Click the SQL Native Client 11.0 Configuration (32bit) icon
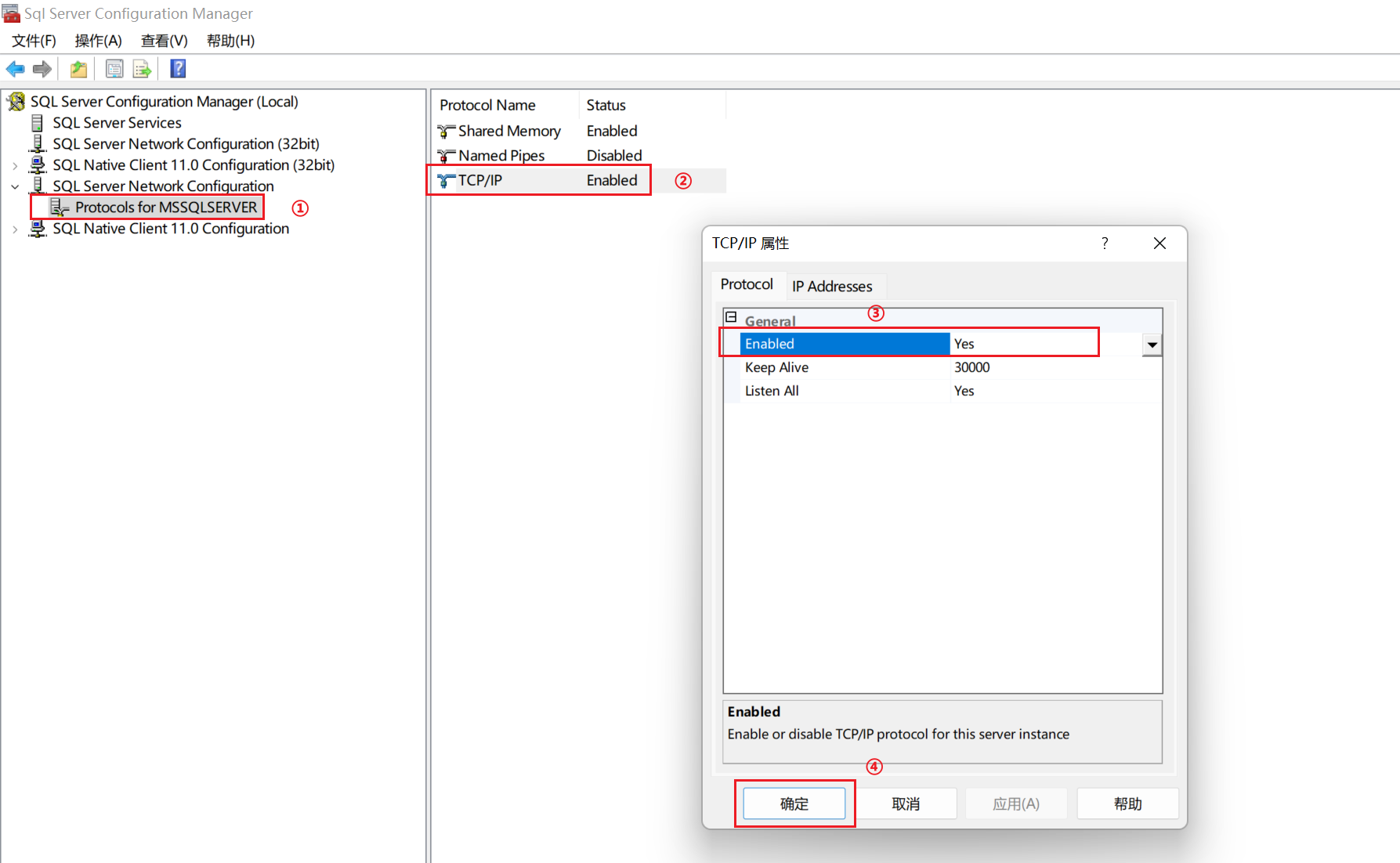Image resolution: width=1400 pixels, height=863 pixels. pos(37,165)
